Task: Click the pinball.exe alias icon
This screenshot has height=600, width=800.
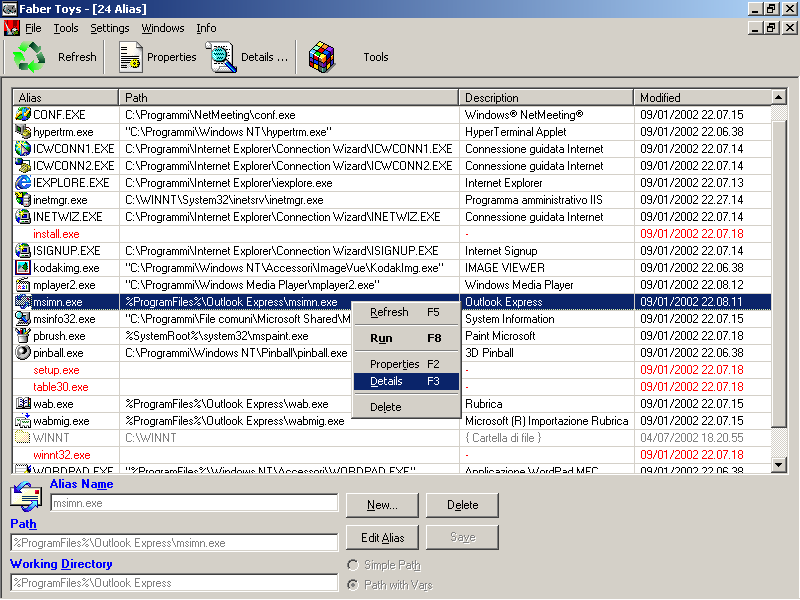Action: [x=24, y=353]
